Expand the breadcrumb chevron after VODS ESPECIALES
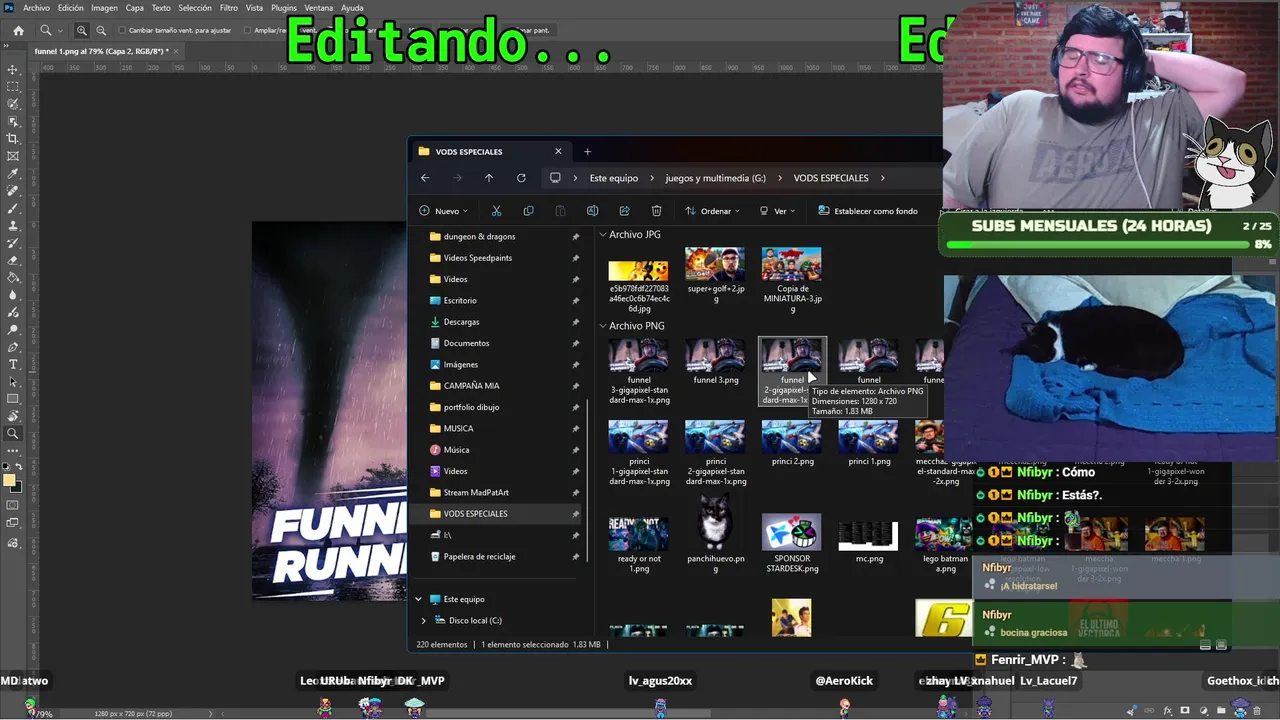The height and width of the screenshot is (720, 1280). point(883,178)
